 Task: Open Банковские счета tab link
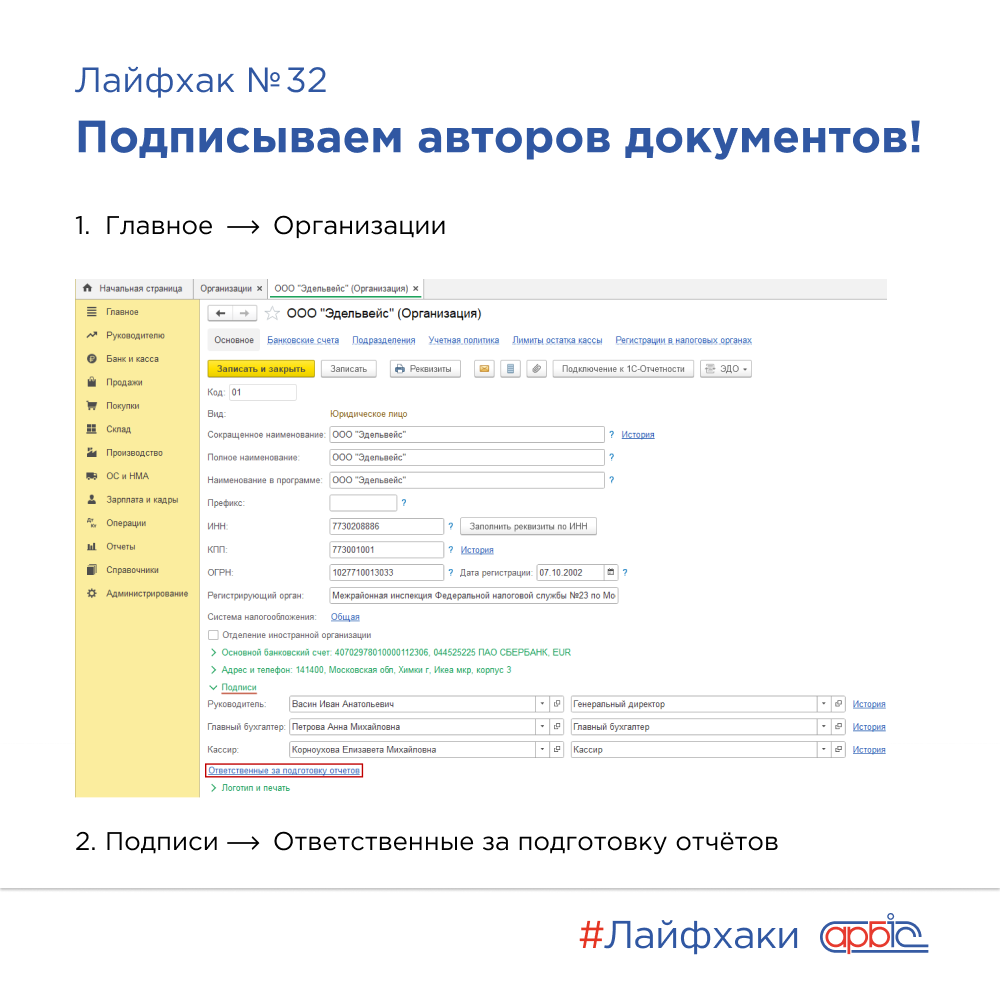pyautogui.click(x=303, y=340)
